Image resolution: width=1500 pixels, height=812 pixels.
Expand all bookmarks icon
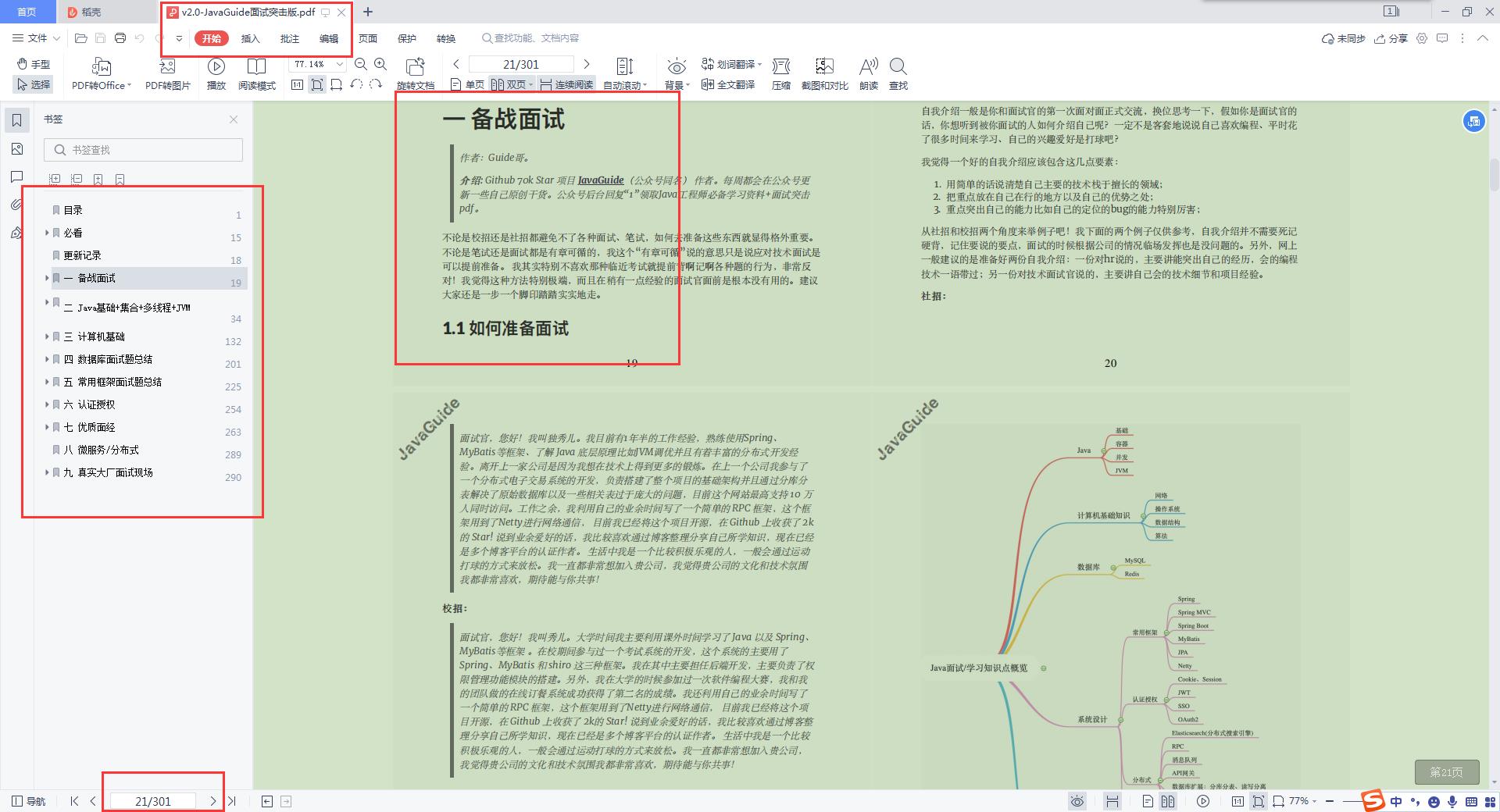coord(55,180)
